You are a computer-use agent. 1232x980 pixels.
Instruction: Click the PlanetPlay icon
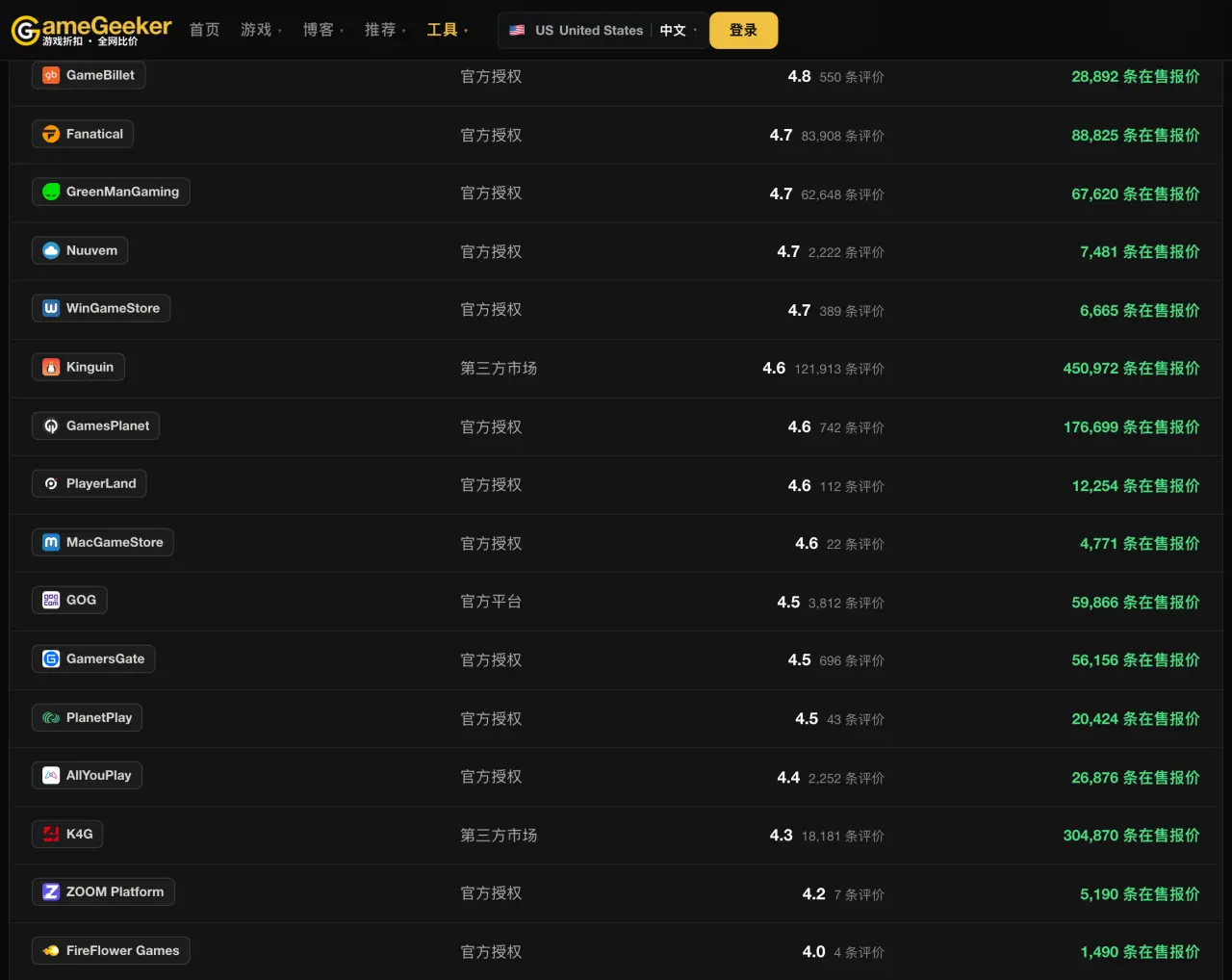51,717
